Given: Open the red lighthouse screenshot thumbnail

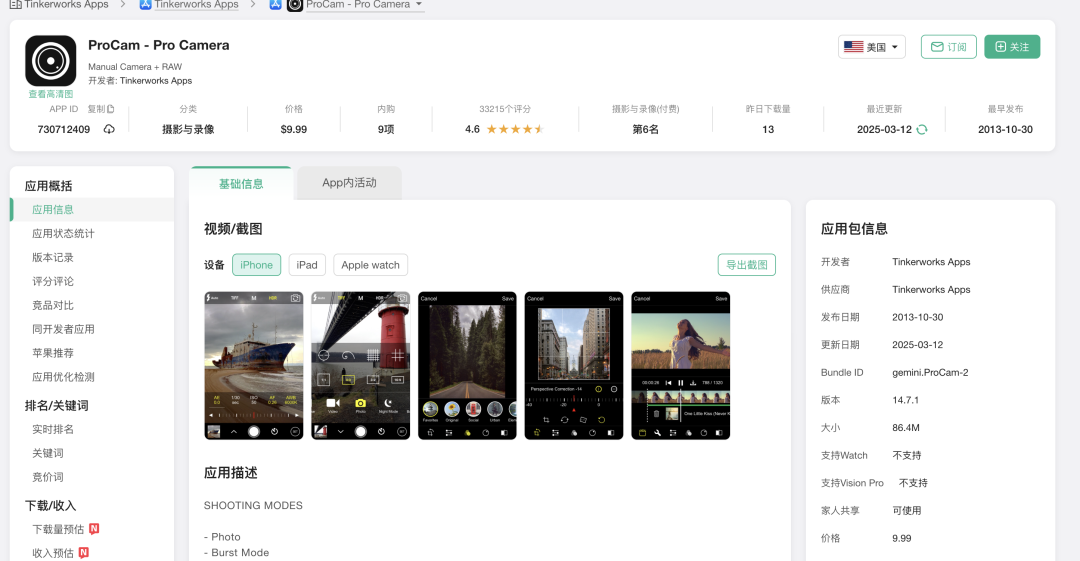Looking at the screenshot, I should tap(360, 365).
